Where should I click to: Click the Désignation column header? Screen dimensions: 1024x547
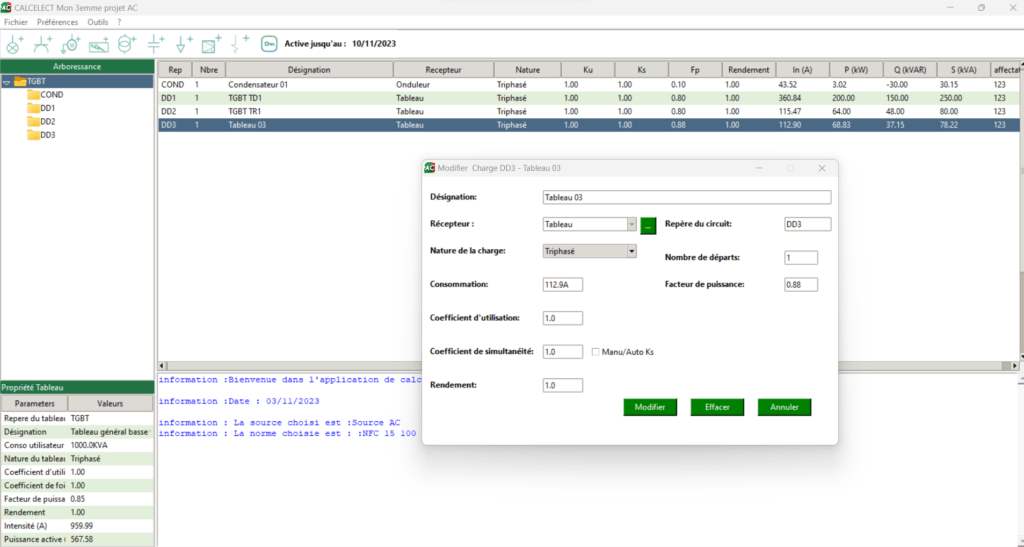309,70
